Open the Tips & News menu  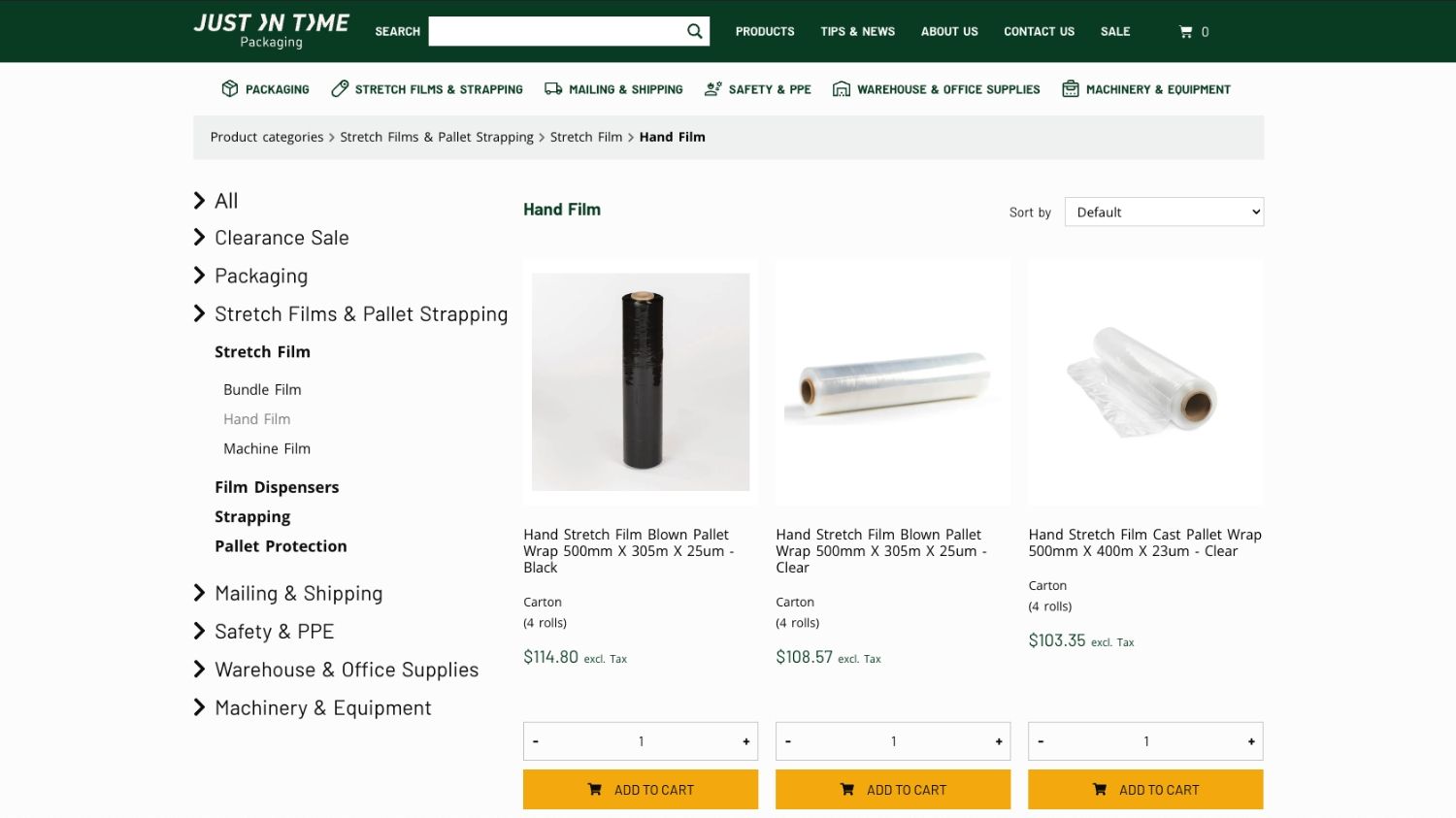(857, 32)
